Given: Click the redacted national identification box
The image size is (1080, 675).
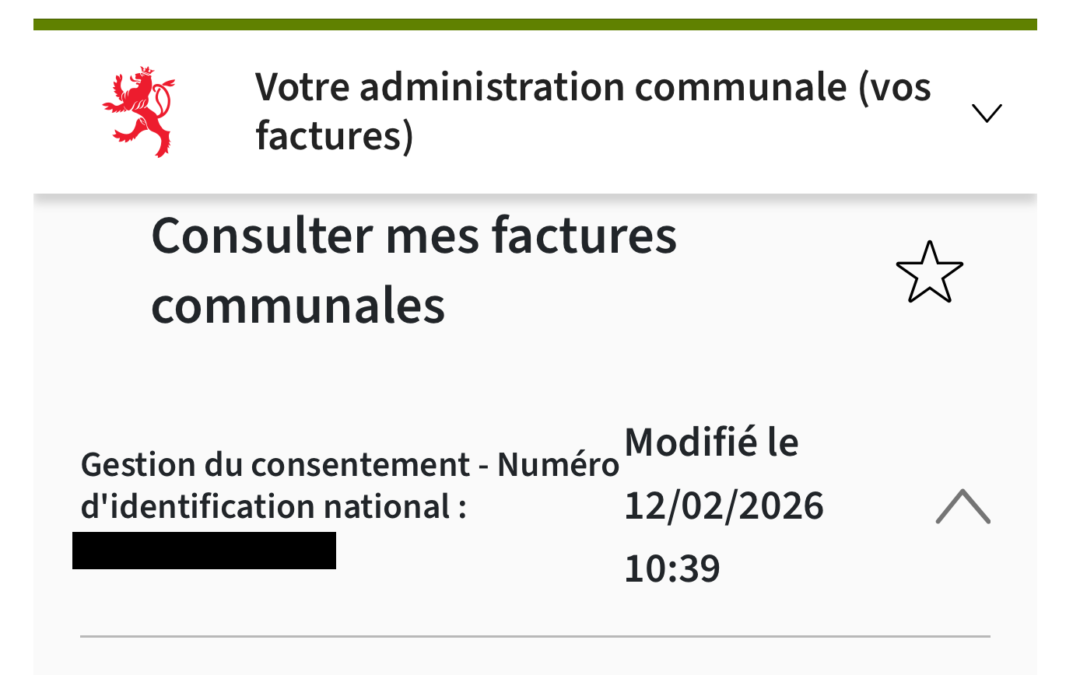Looking at the screenshot, I should (x=205, y=549).
